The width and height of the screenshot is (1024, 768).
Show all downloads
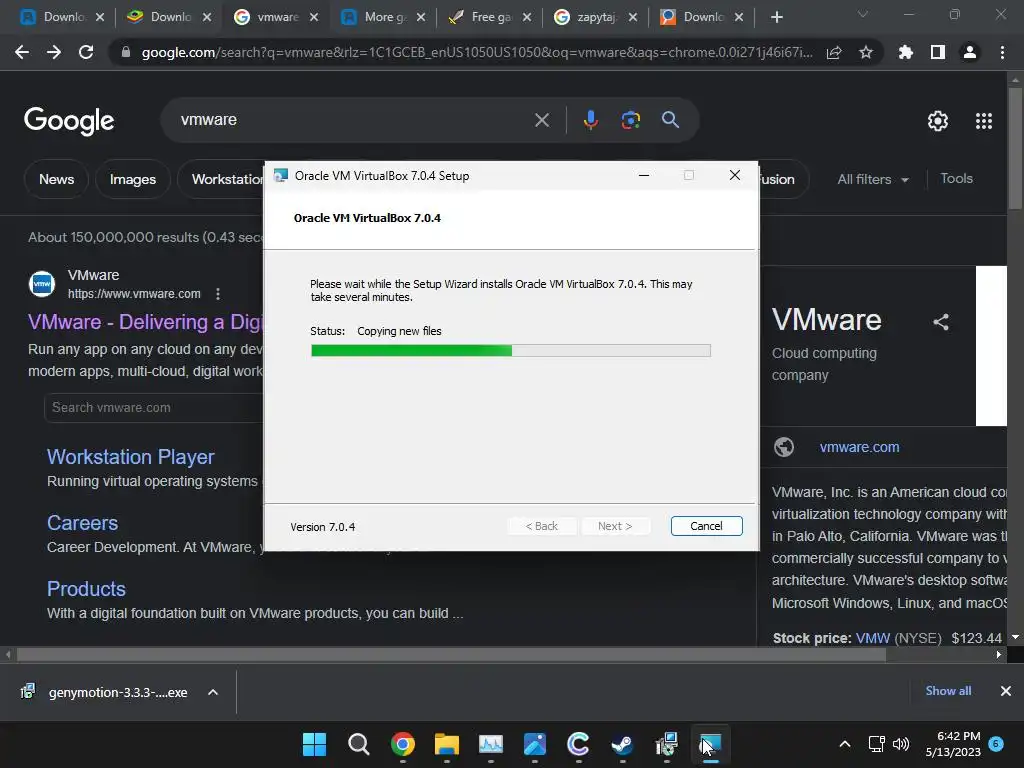(x=948, y=691)
